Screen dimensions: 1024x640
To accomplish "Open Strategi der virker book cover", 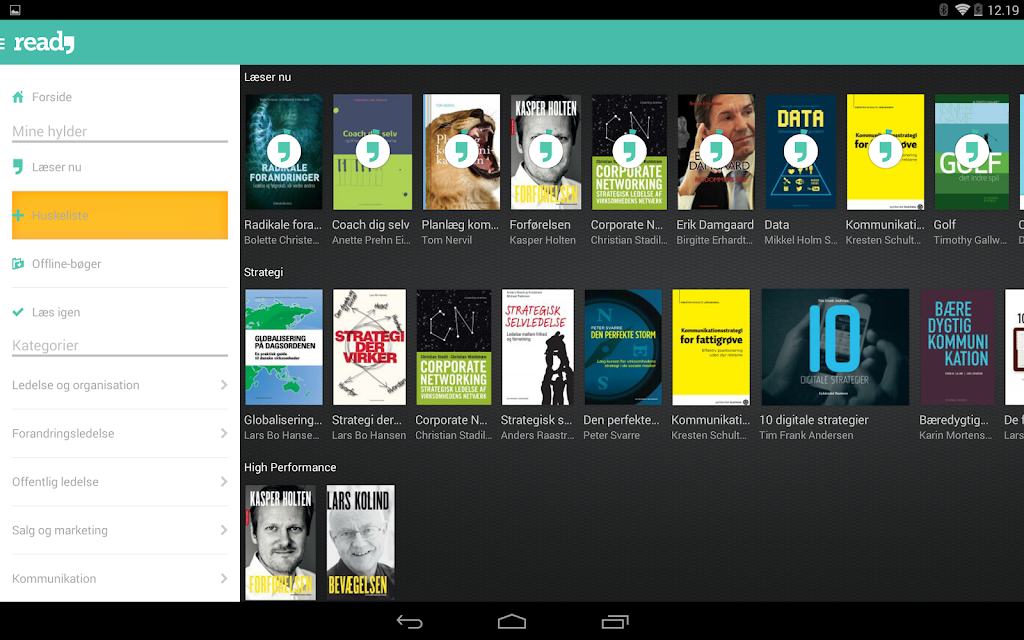I will point(369,347).
